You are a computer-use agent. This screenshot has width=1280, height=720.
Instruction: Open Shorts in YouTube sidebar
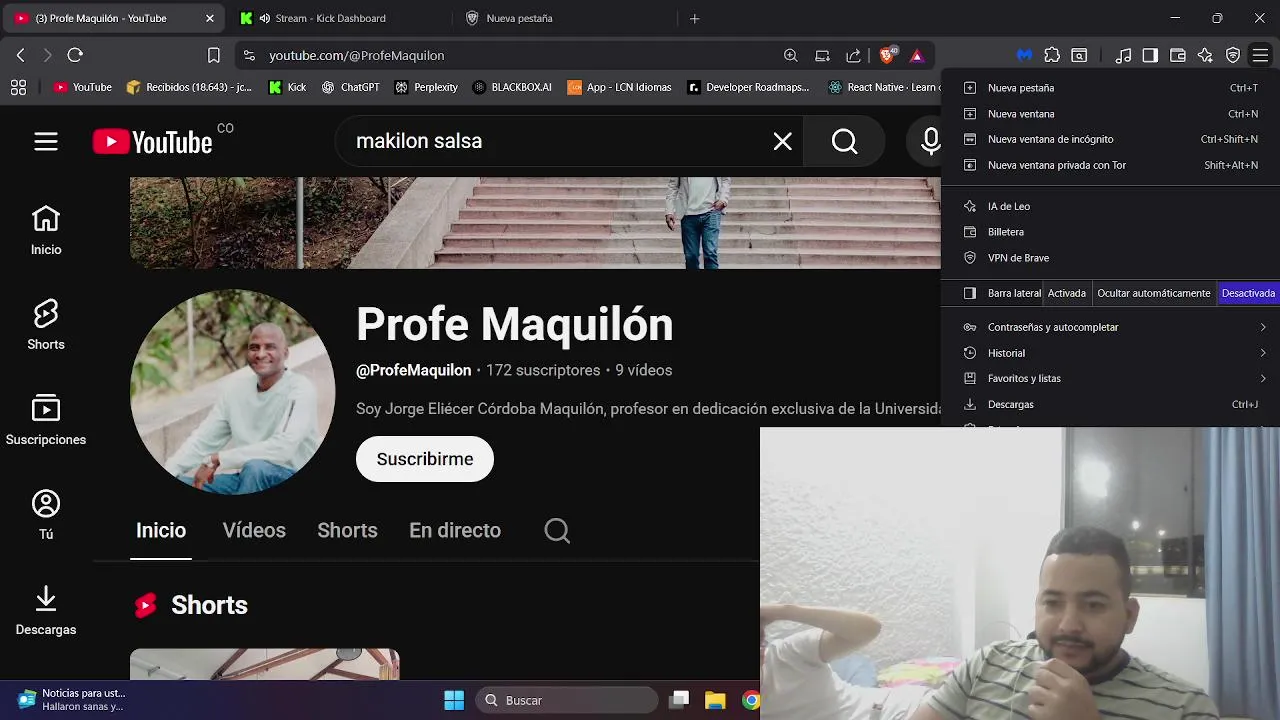pos(46,326)
